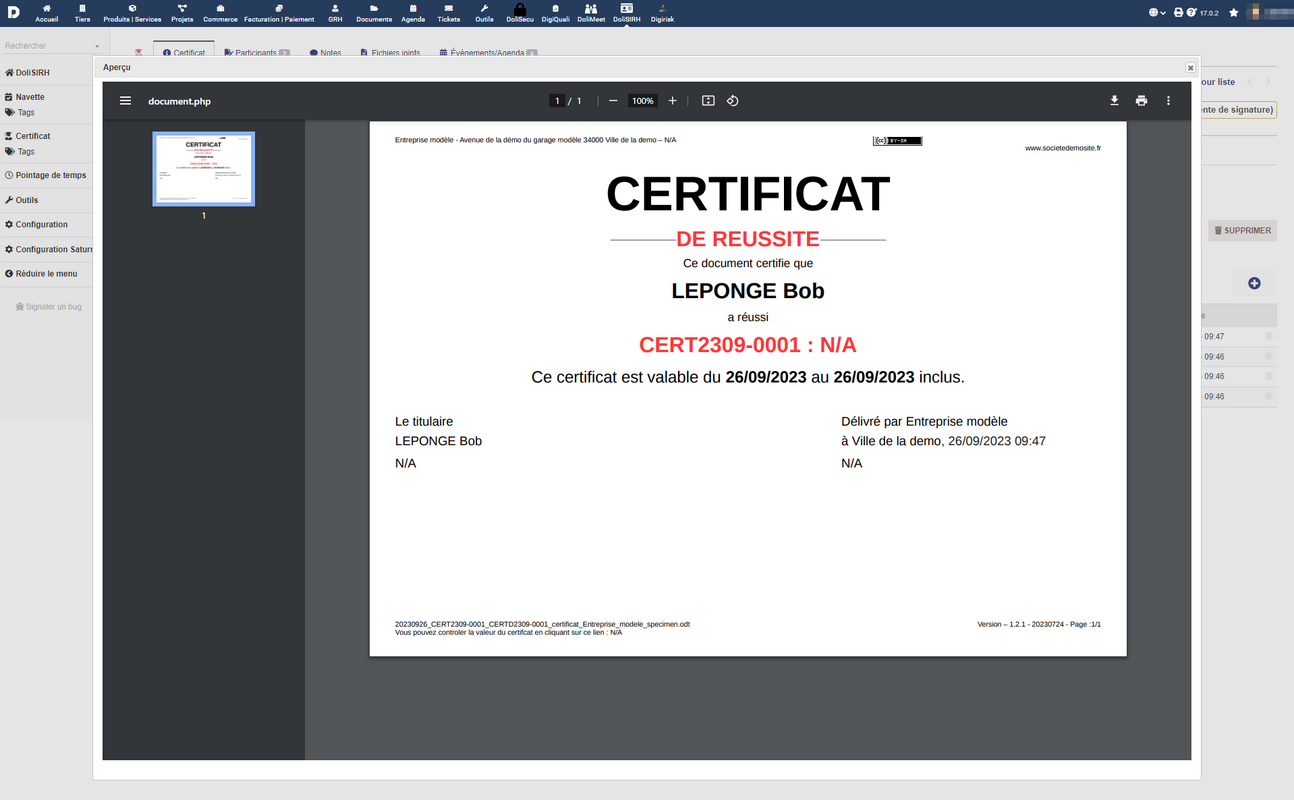The width and height of the screenshot is (1294, 800).
Task: Open the DoliSecu padlock module
Action: [519, 13]
